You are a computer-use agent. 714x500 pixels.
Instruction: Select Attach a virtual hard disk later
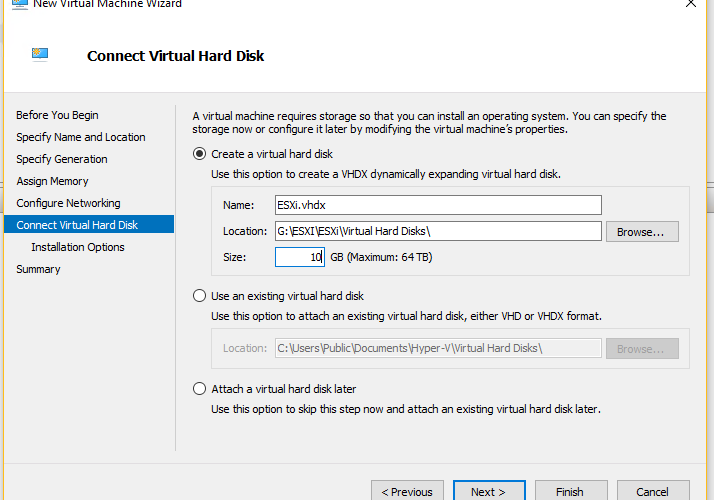tap(199, 389)
